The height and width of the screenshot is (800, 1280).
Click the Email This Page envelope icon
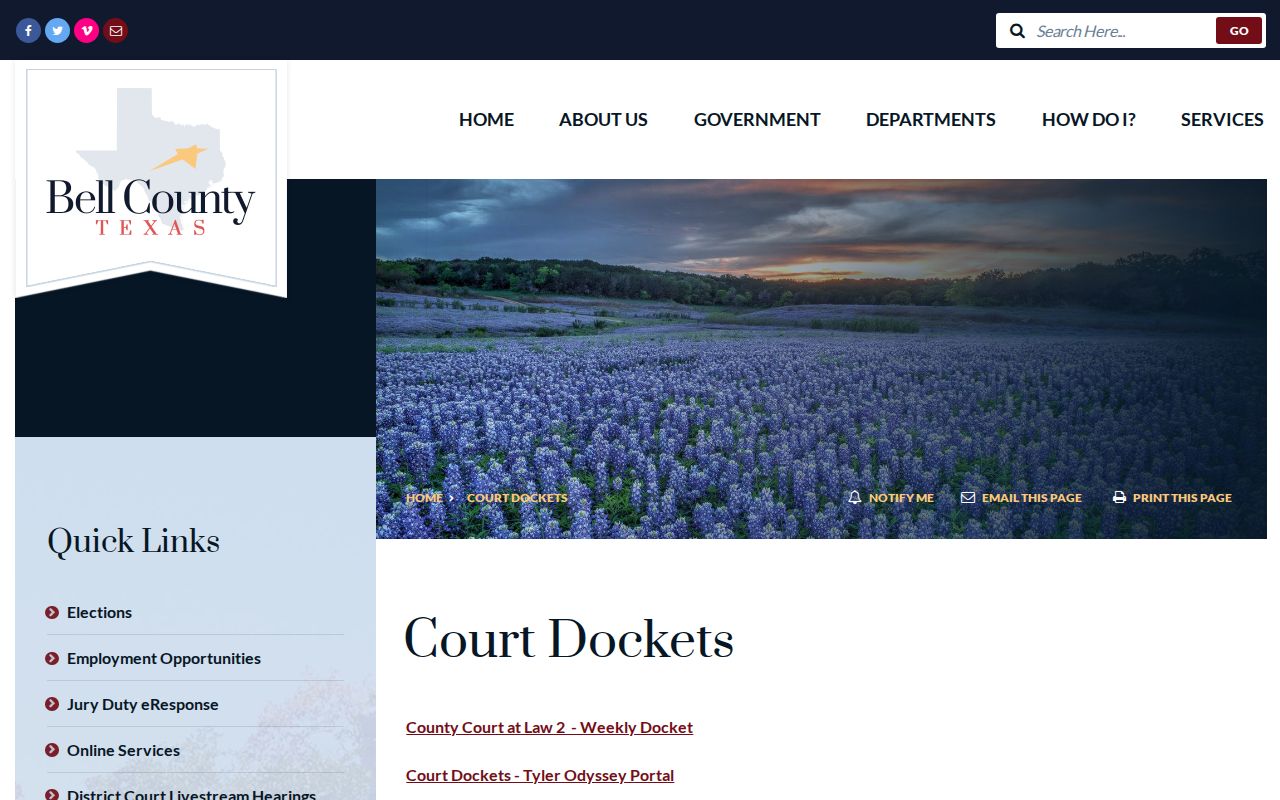click(968, 497)
